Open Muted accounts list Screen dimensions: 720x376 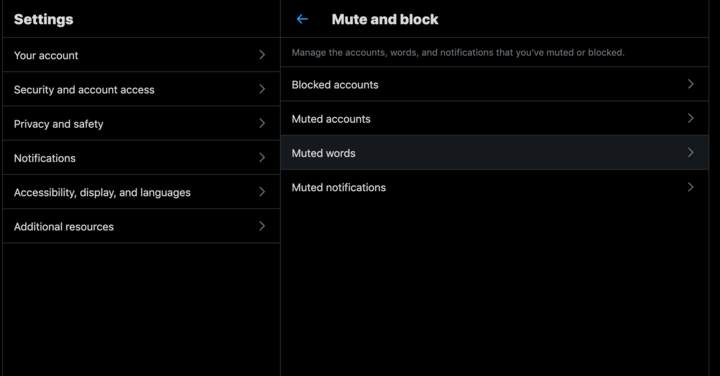click(x=495, y=118)
